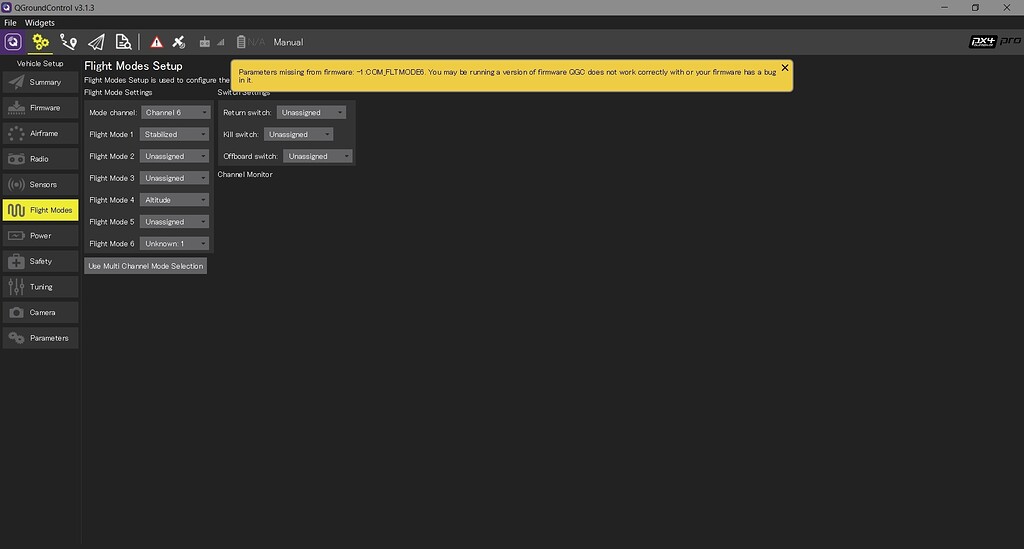This screenshot has height=549, width=1024.
Task: Expand Flight Mode 3 dropdown
Action: [174, 178]
